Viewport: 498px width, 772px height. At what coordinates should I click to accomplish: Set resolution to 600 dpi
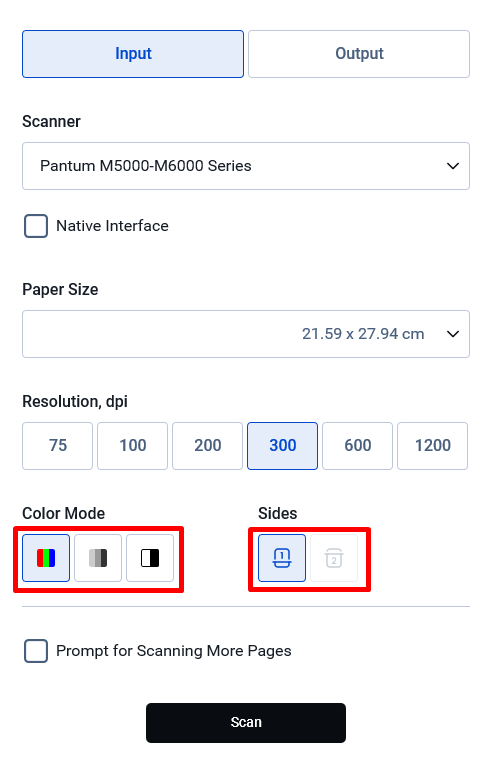coord(358,446)
